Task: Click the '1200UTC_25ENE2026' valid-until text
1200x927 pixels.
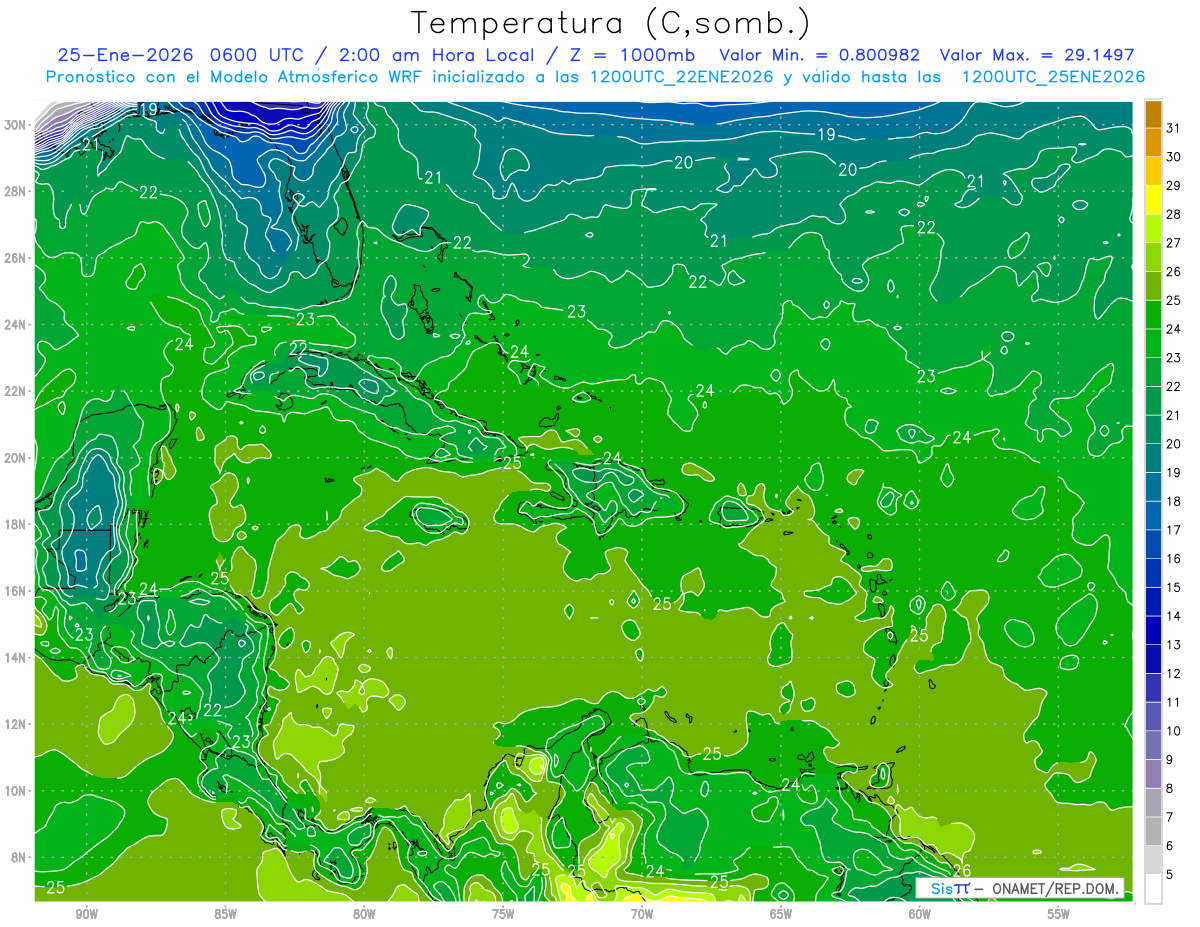Action: [1052, 76]
